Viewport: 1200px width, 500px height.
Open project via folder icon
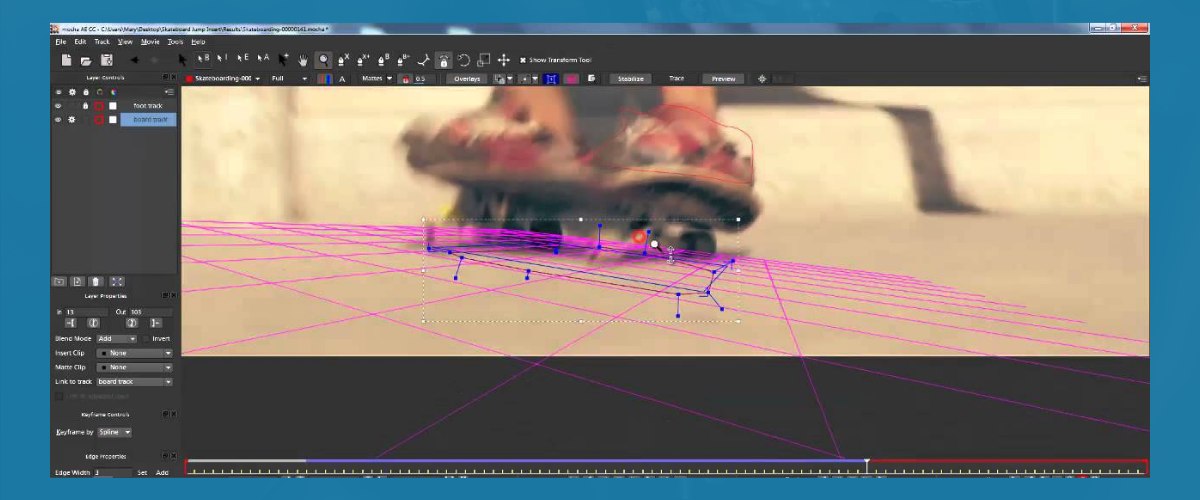pos(87,60)
